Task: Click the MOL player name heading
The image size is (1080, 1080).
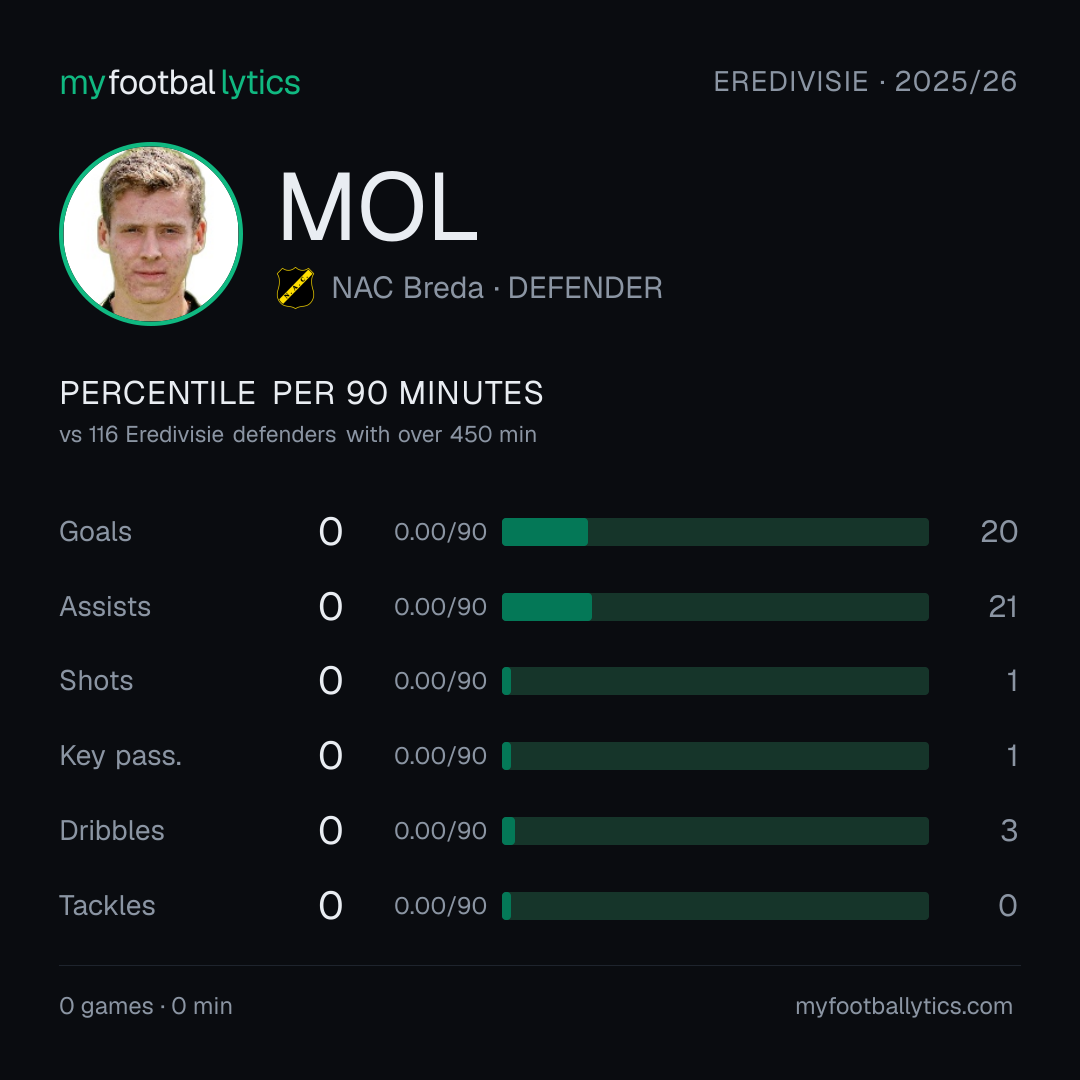Action: point(378,207)
